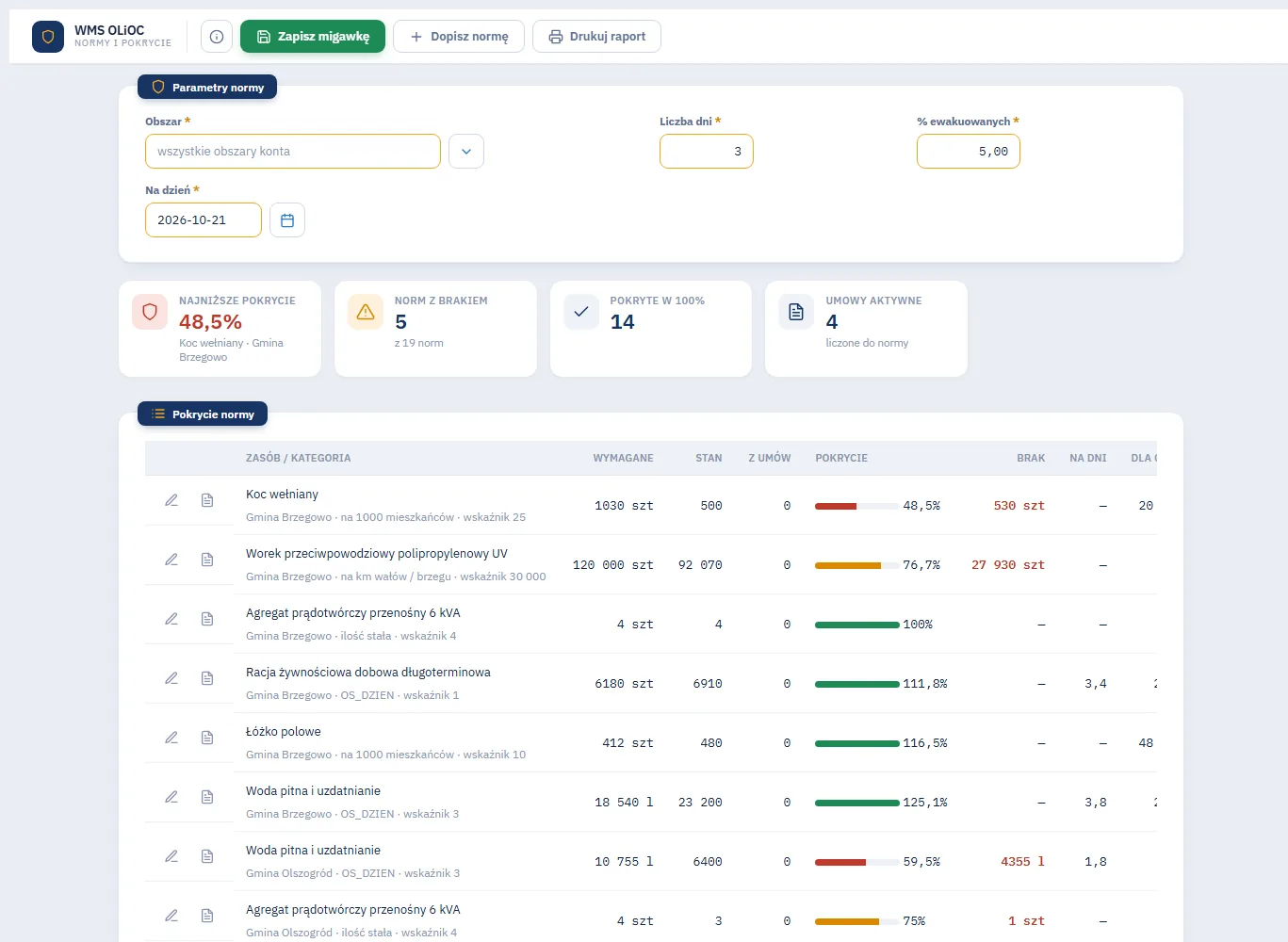Click the info icon in the header

217,37
